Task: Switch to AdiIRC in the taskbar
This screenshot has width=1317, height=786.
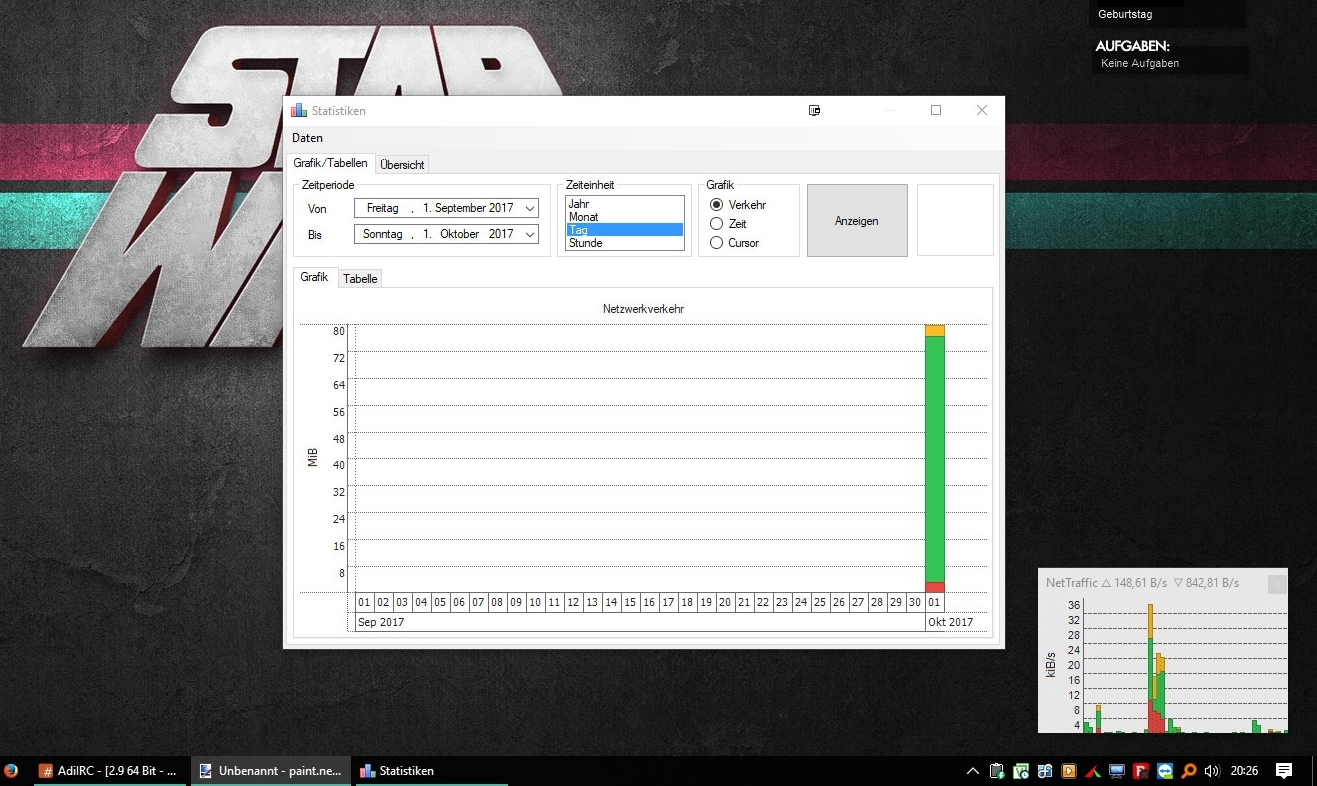Action: coord(109,771)
